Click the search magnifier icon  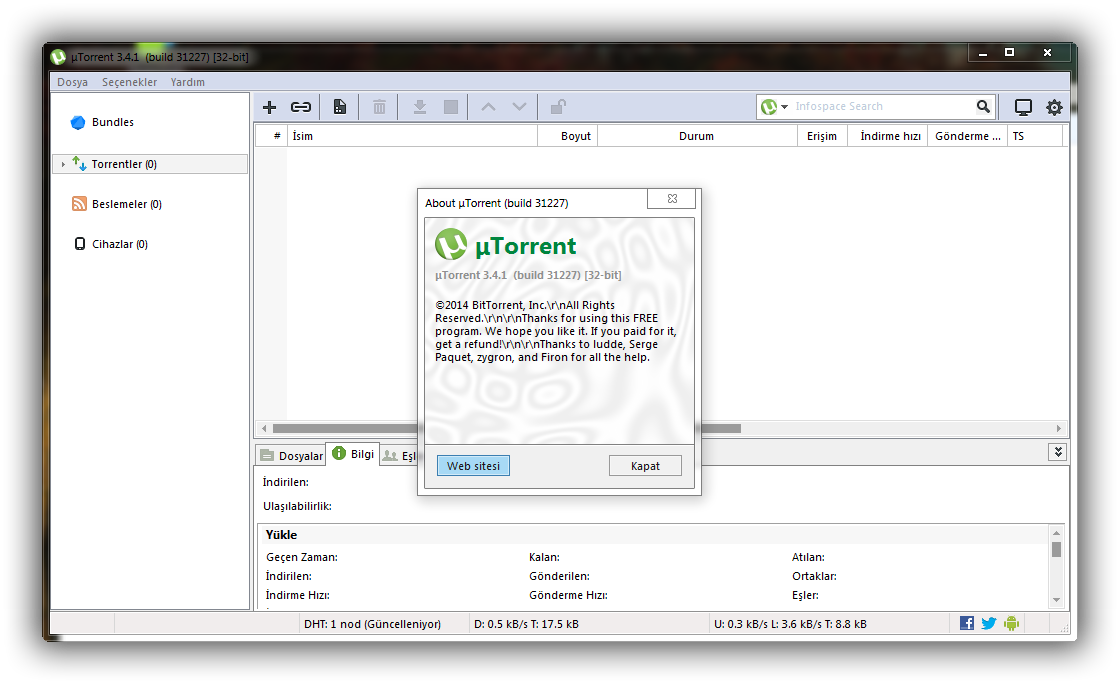tap(983, 106)
